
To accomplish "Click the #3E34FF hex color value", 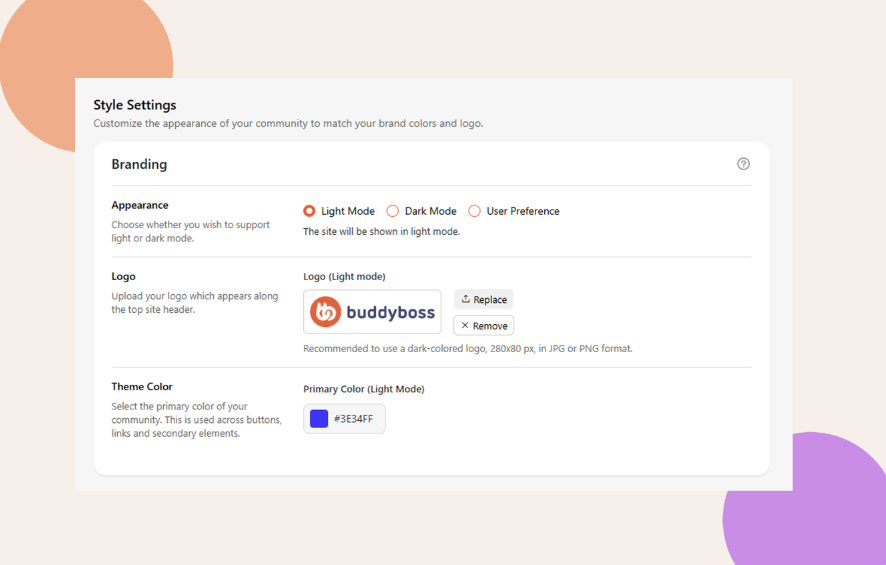I will (x=353, y=419).
